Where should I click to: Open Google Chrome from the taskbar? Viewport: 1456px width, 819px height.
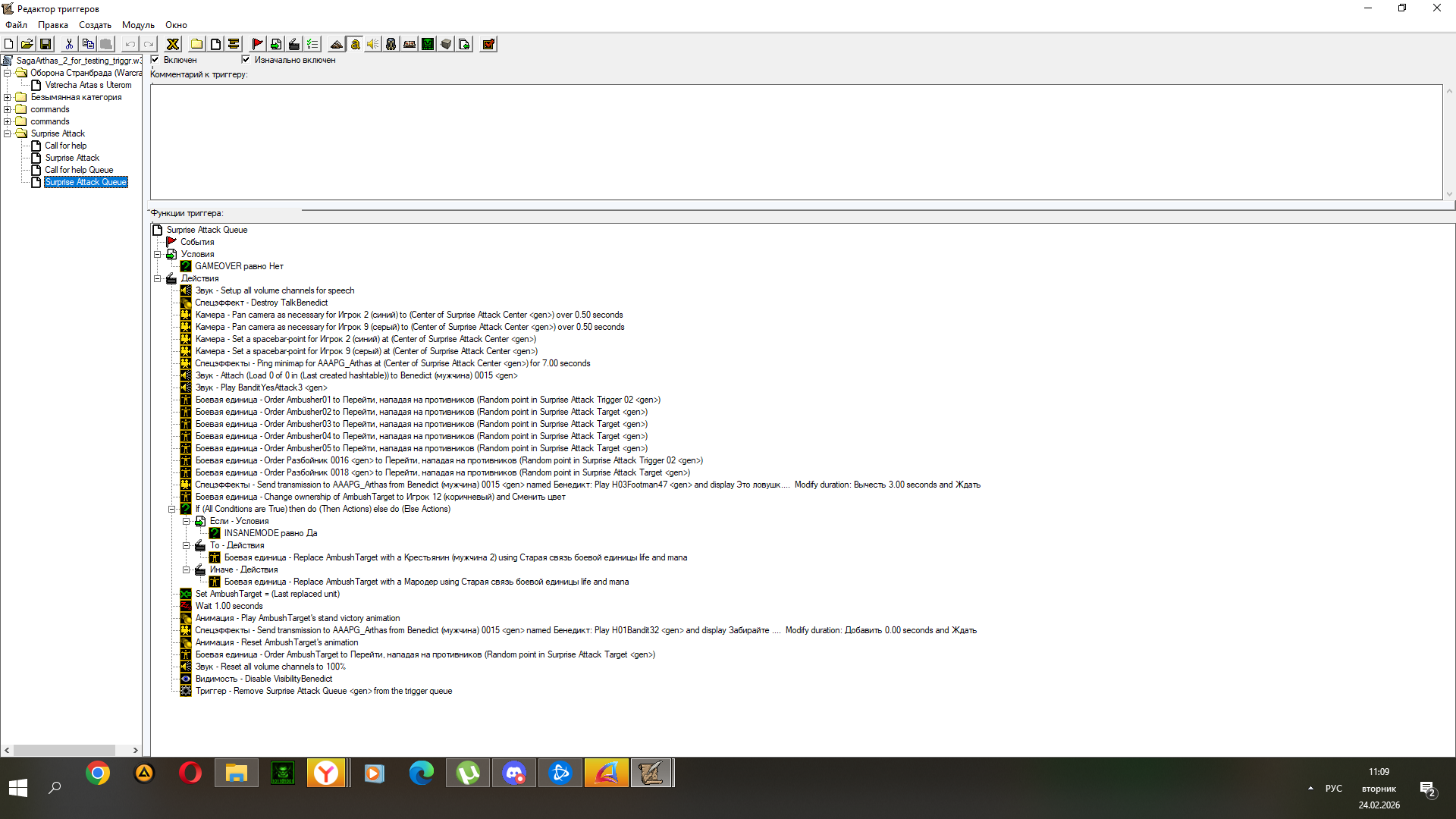98,773
